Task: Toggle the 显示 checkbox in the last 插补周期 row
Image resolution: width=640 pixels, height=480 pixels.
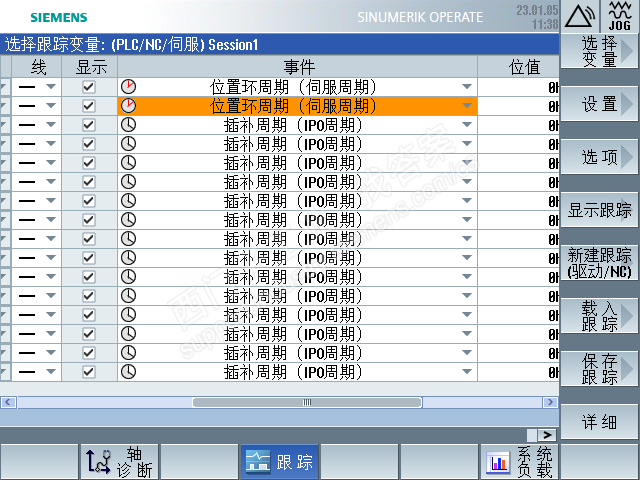Action: (89, 372)
